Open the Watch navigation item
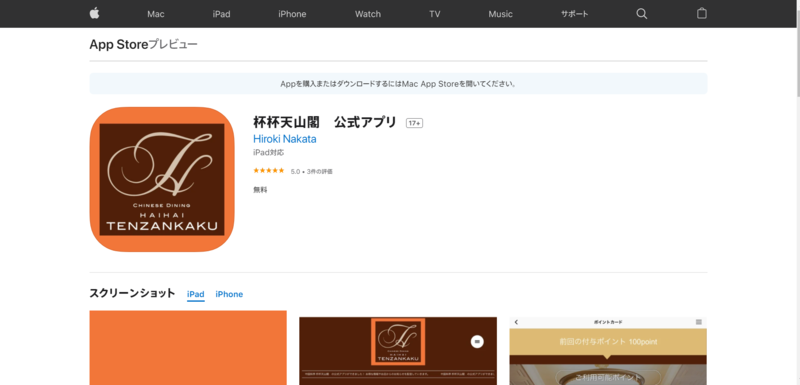Image resolution: width=800 pixels, height=385 pixels. 368,14
